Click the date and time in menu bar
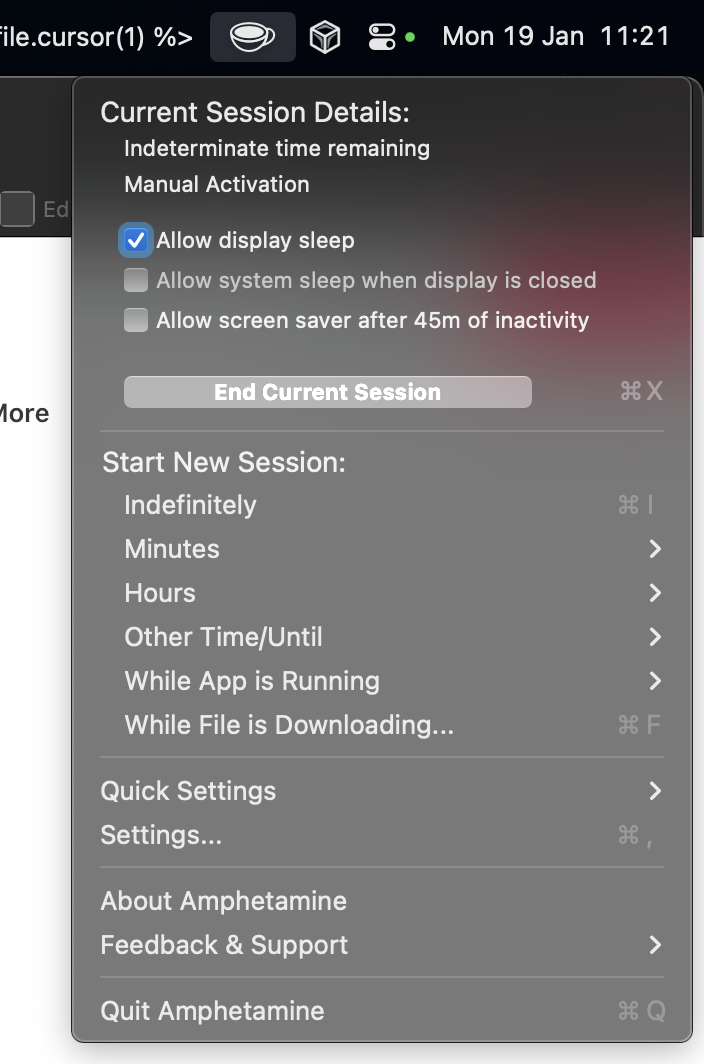Screen dimensions: 704x1064 click(555, 37)
